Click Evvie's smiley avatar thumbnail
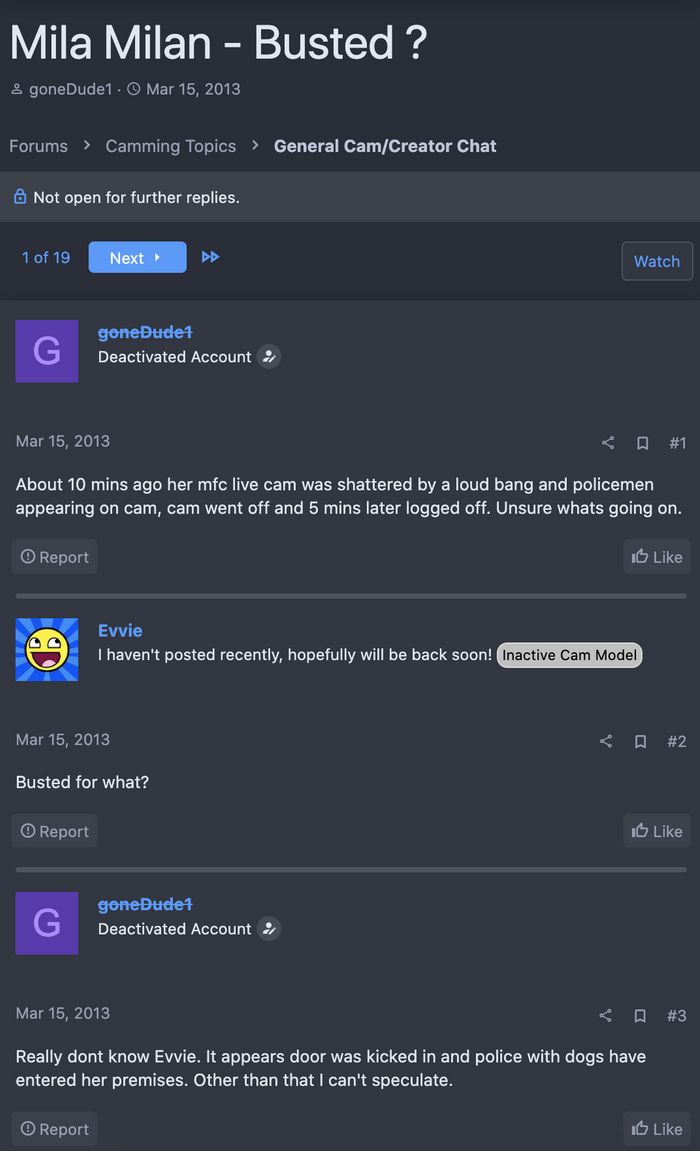The width and height of the screenshot is (700, 1151). 47,650
